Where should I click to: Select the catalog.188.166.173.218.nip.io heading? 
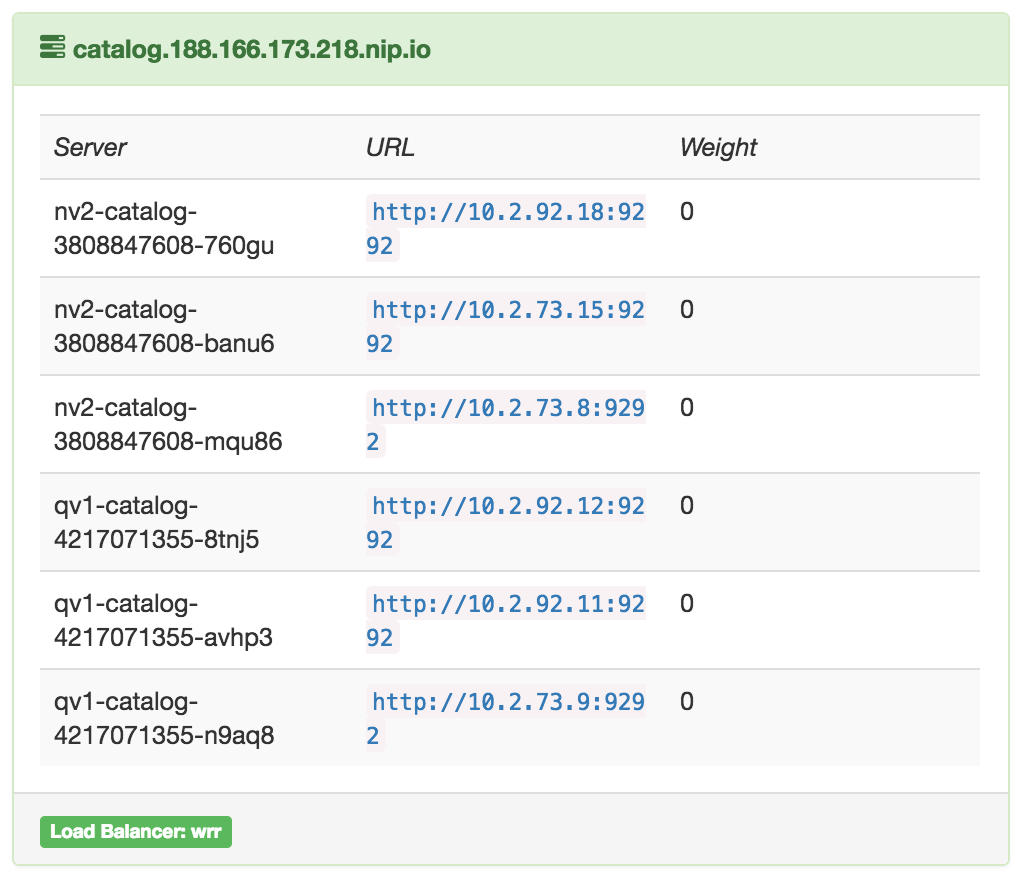[252, 50]
